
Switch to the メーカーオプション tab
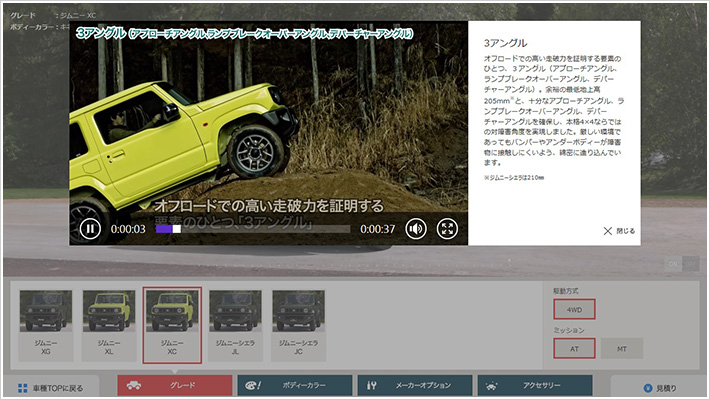415,386
